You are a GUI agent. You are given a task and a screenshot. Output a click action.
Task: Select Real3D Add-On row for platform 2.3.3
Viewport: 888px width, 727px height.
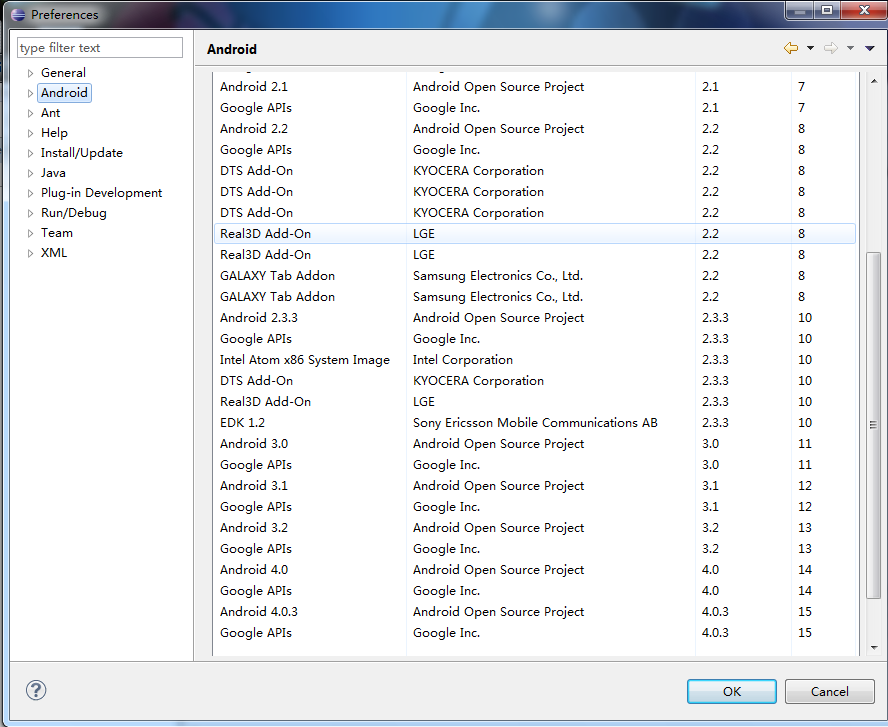click(535, 401)
